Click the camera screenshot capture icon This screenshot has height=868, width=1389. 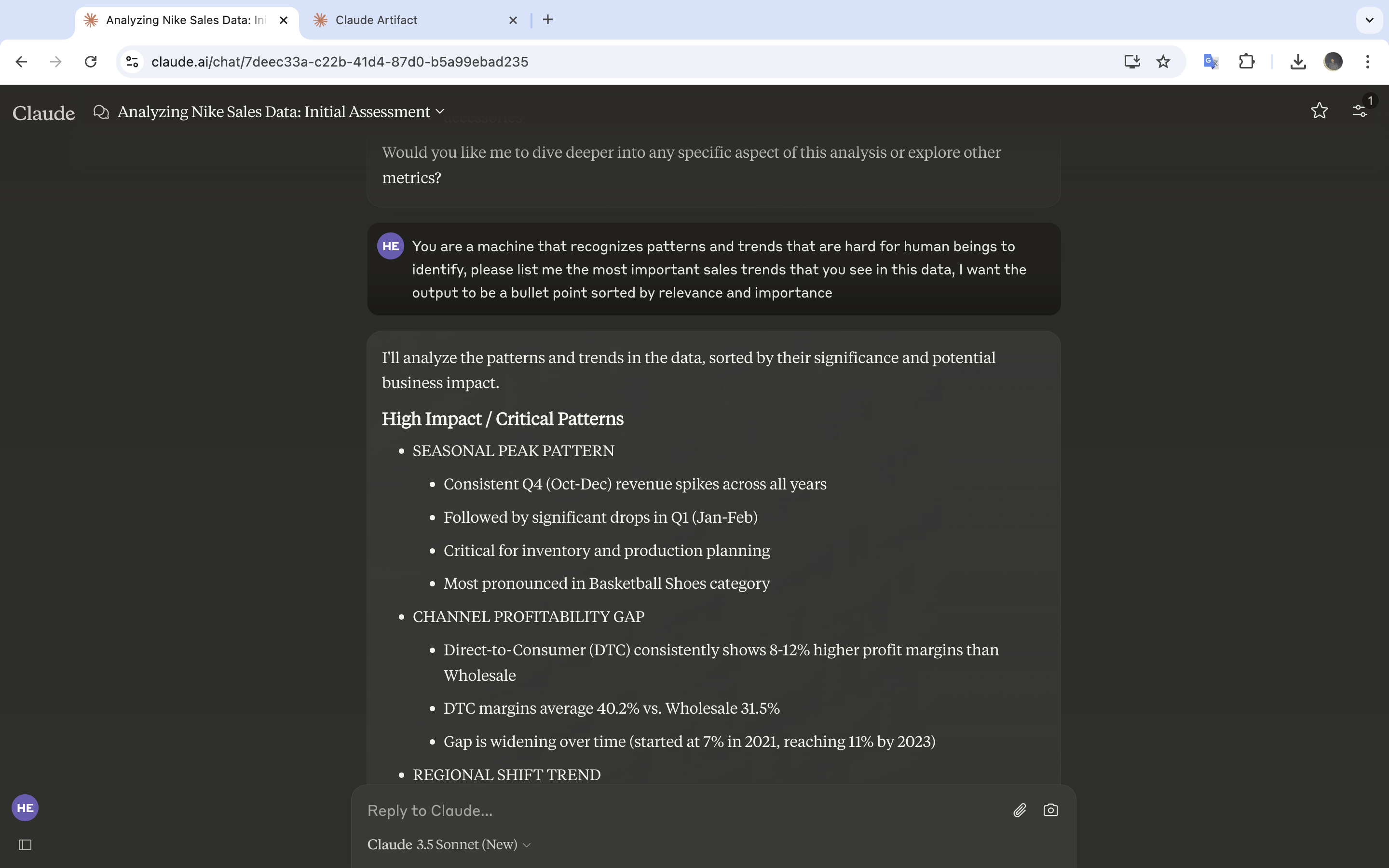click(1050, 810)
